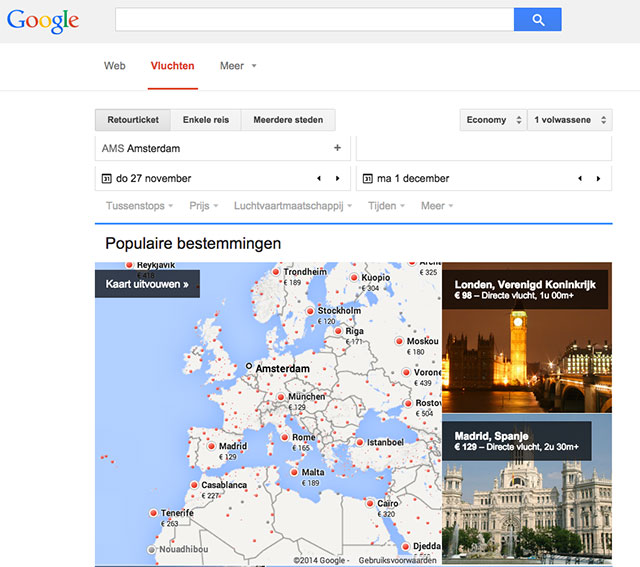This screenshot has height=567, width=640.
Task: Click the Populaire bestemmingen heading
Action: [193, 243]
